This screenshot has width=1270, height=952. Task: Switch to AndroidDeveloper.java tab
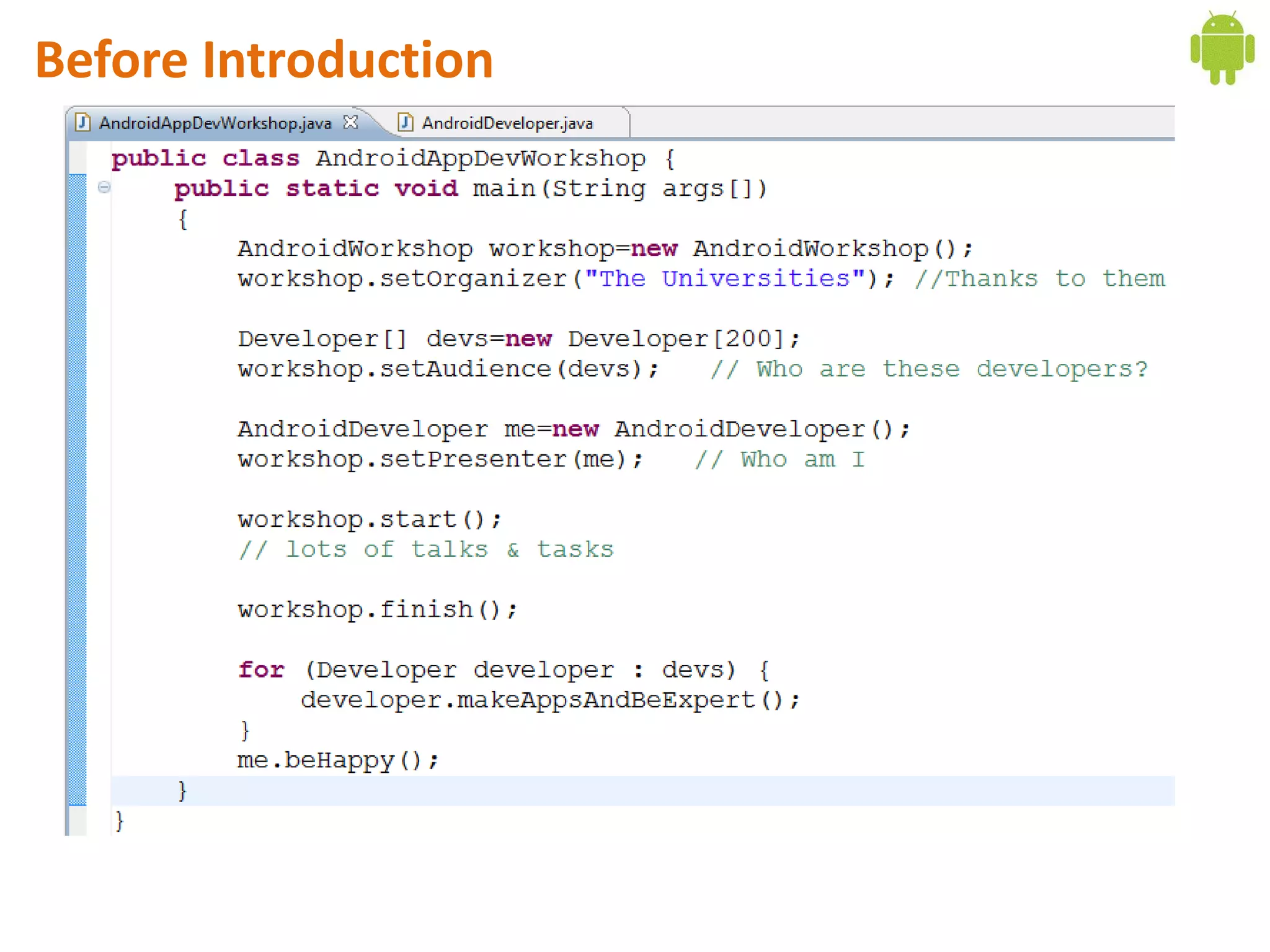pyautogui.click(x=507, y=123)
